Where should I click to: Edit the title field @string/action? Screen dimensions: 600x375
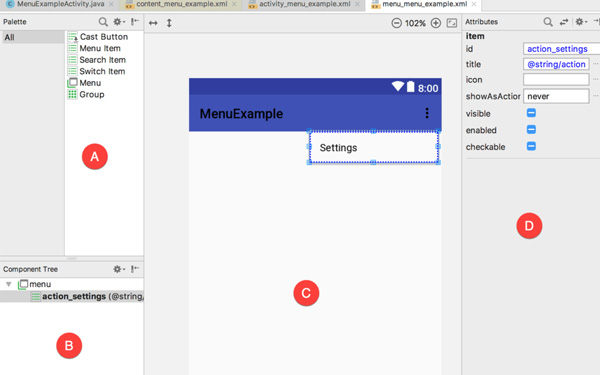556,64
